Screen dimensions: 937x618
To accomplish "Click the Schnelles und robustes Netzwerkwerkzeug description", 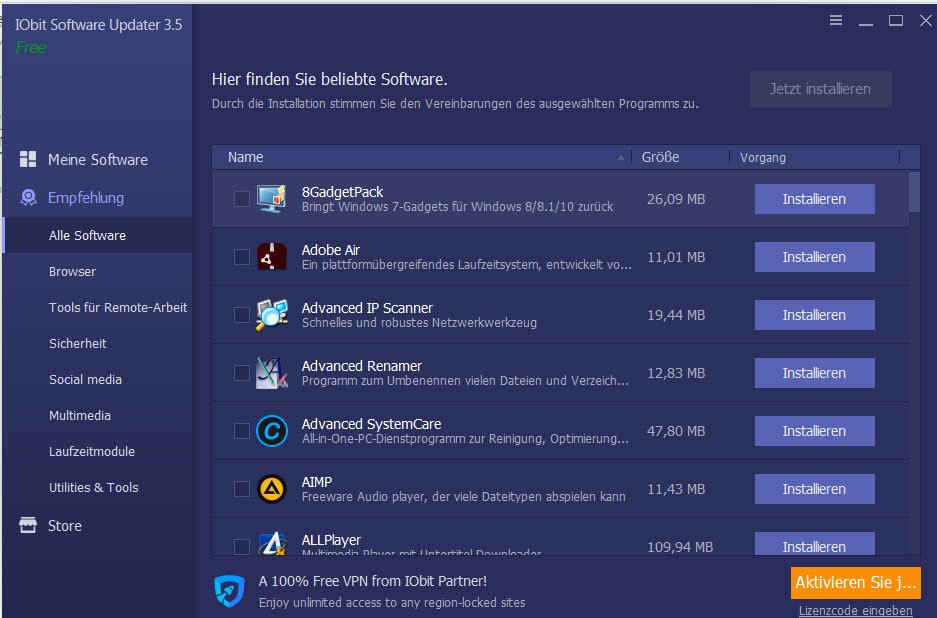I will tap(419, 323).
